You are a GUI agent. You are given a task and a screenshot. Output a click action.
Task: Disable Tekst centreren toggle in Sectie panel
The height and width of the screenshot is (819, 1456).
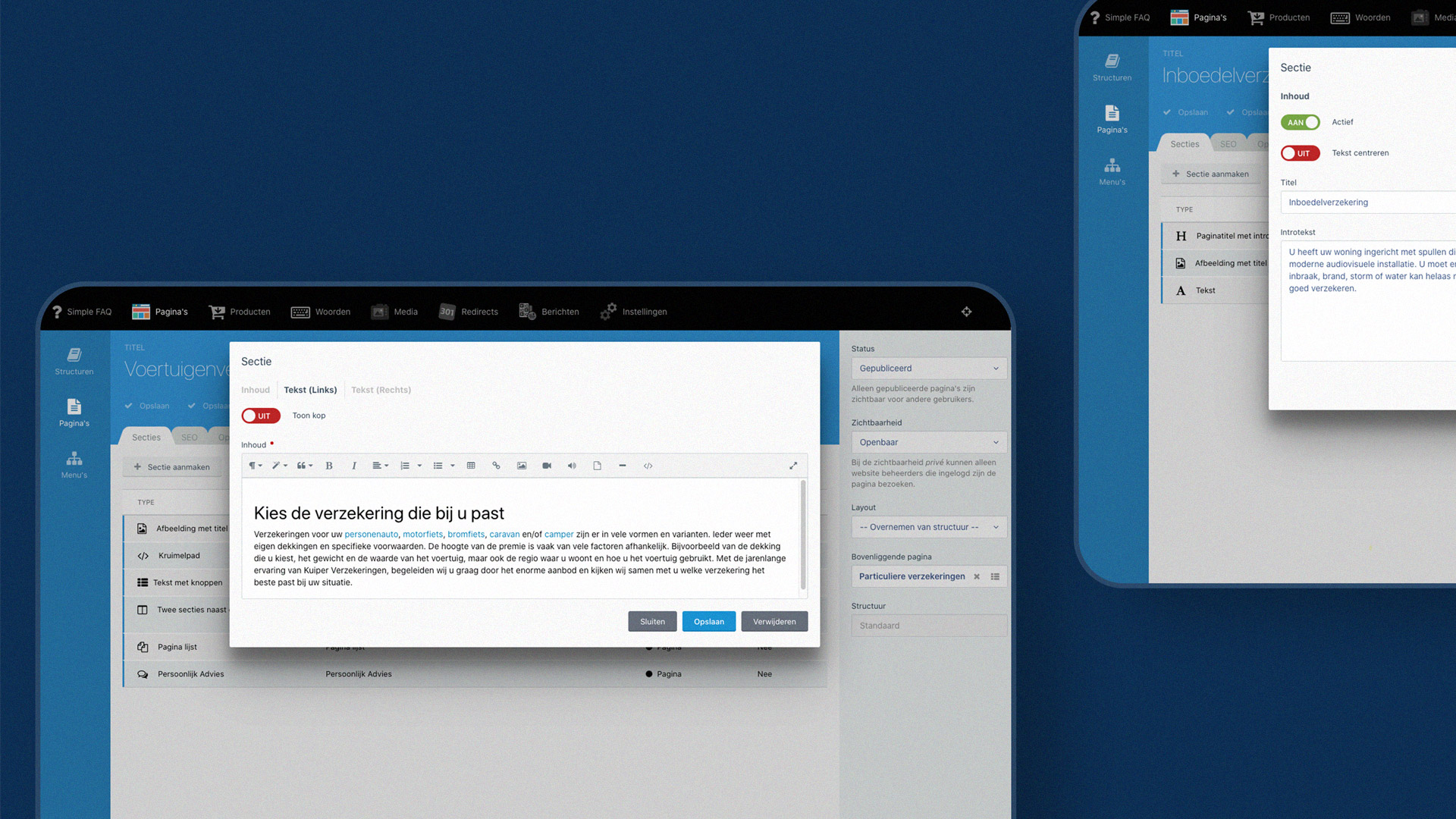(1300, 153)
